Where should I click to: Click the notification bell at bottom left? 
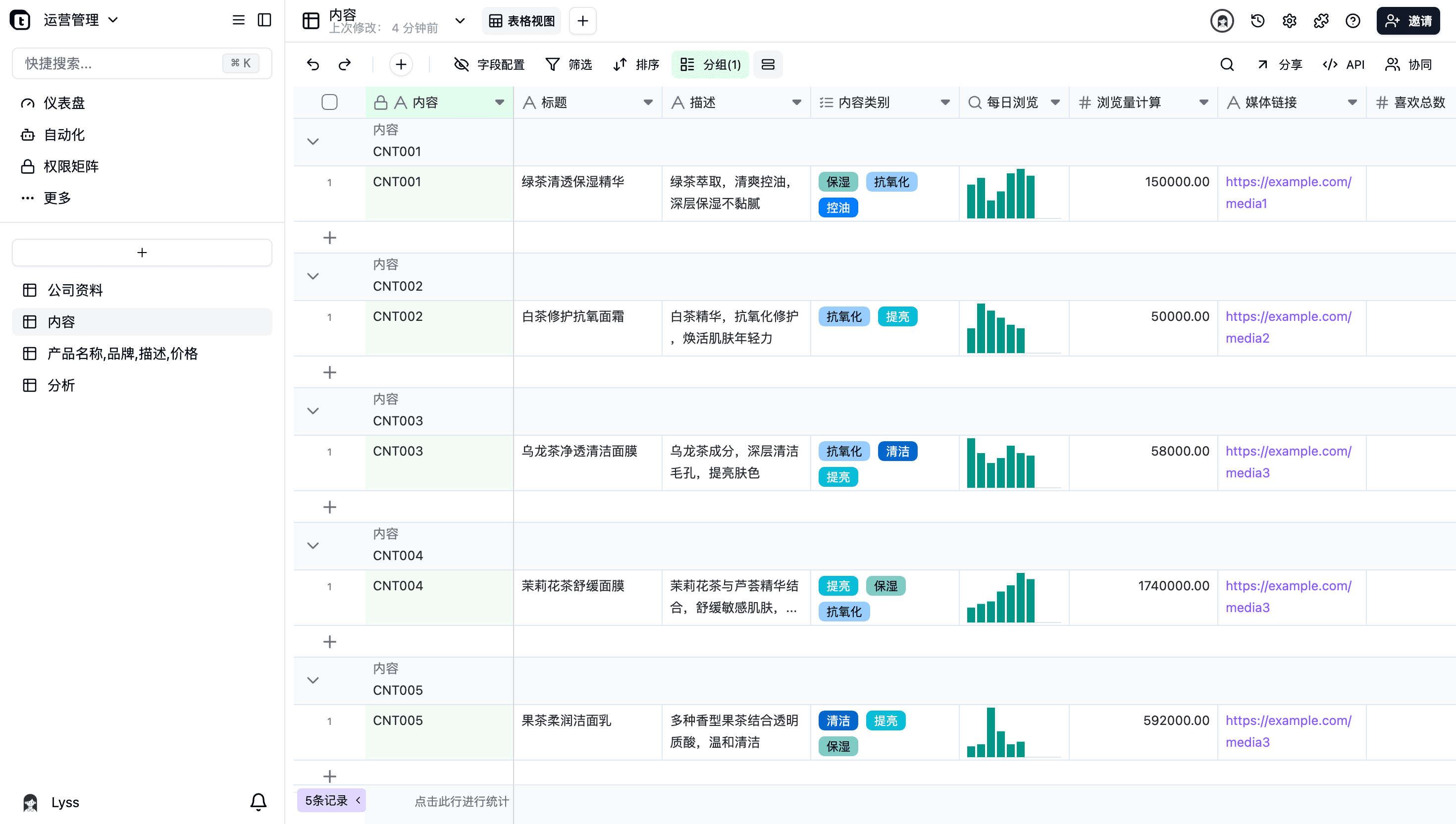[258, 802]
